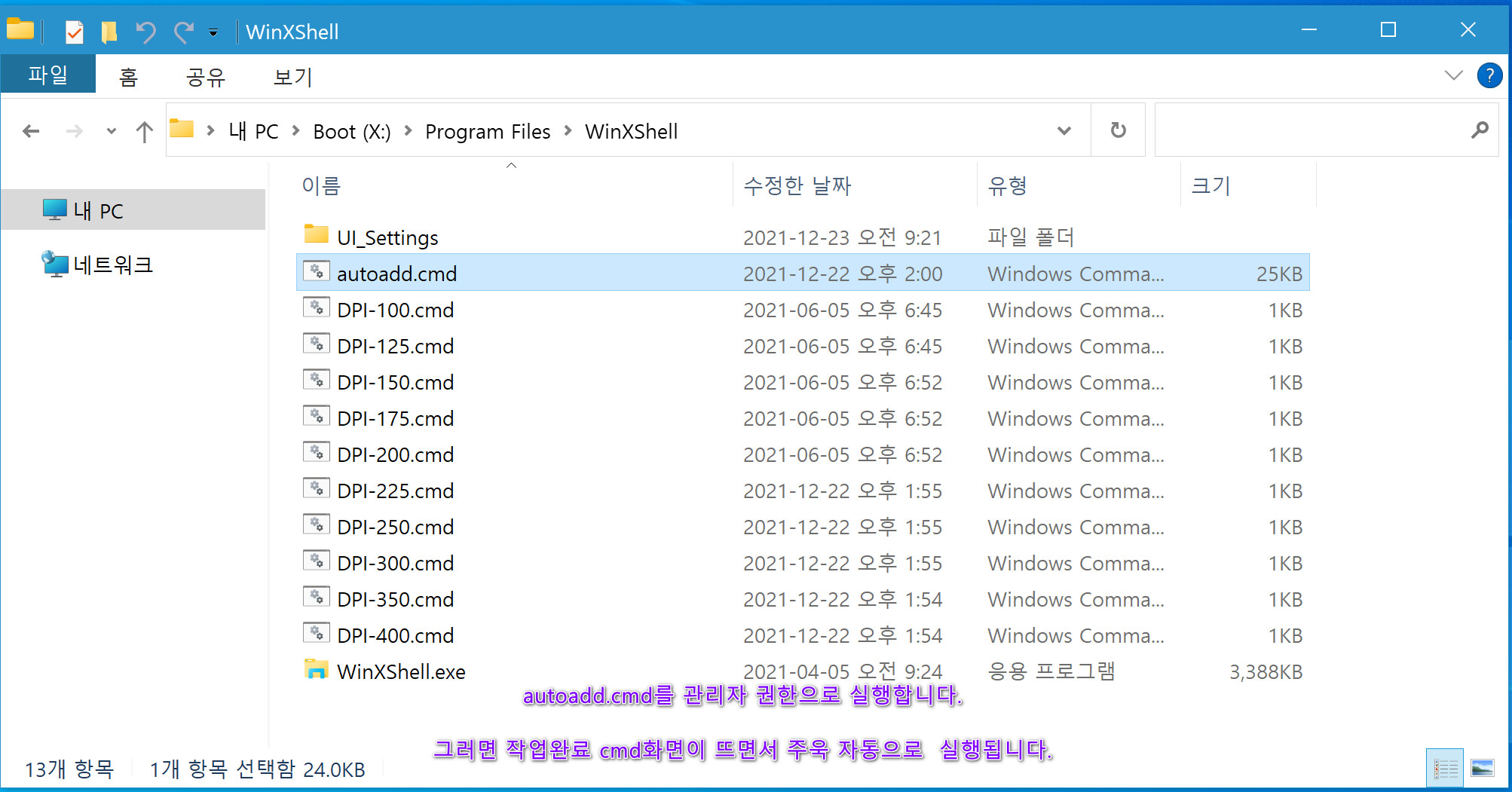
Task: Select 내 PC breadcrumb in the address bar
Action: (x=253, y=131)
